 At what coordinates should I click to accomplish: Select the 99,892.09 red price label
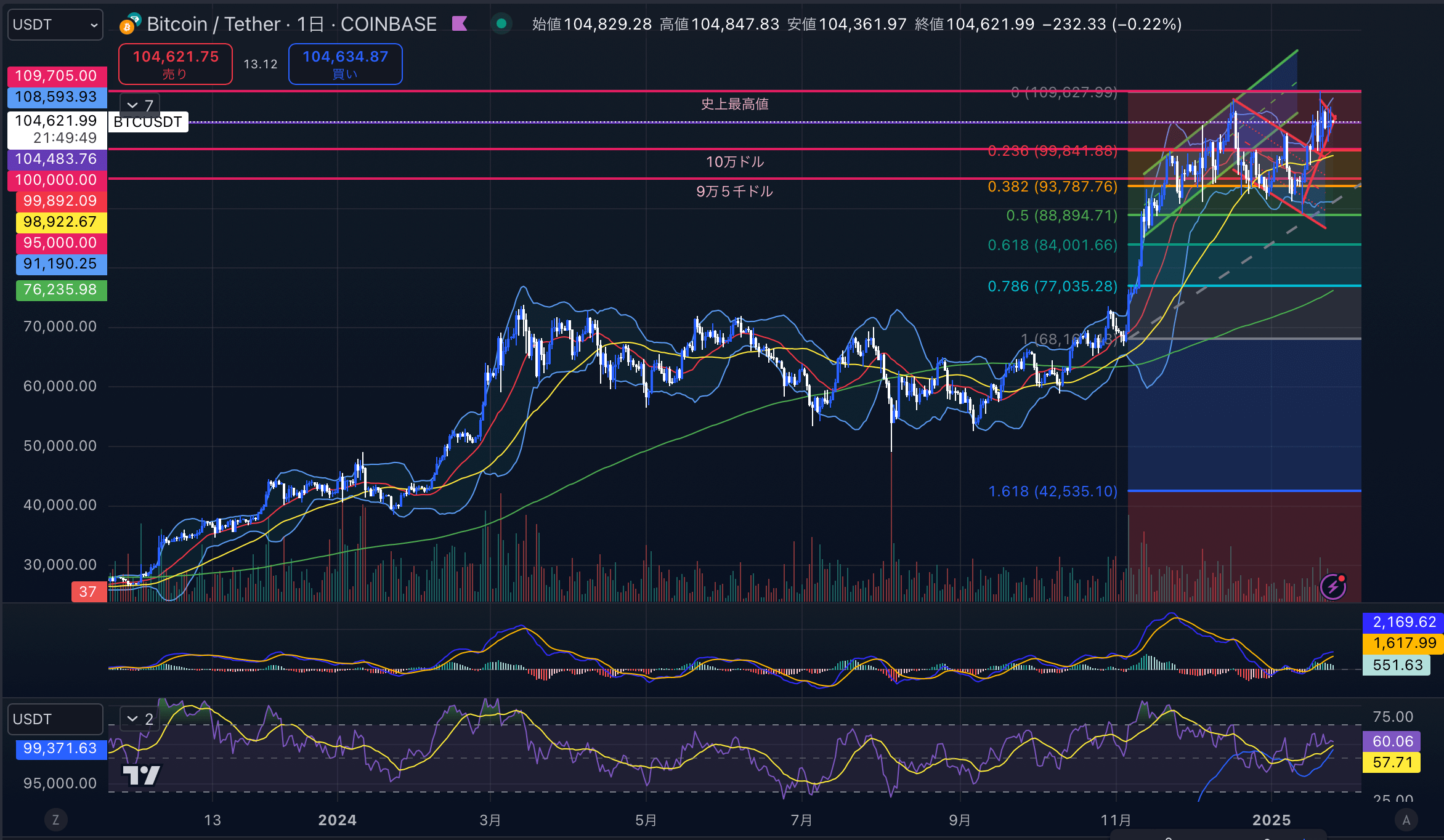coord(60,201)
